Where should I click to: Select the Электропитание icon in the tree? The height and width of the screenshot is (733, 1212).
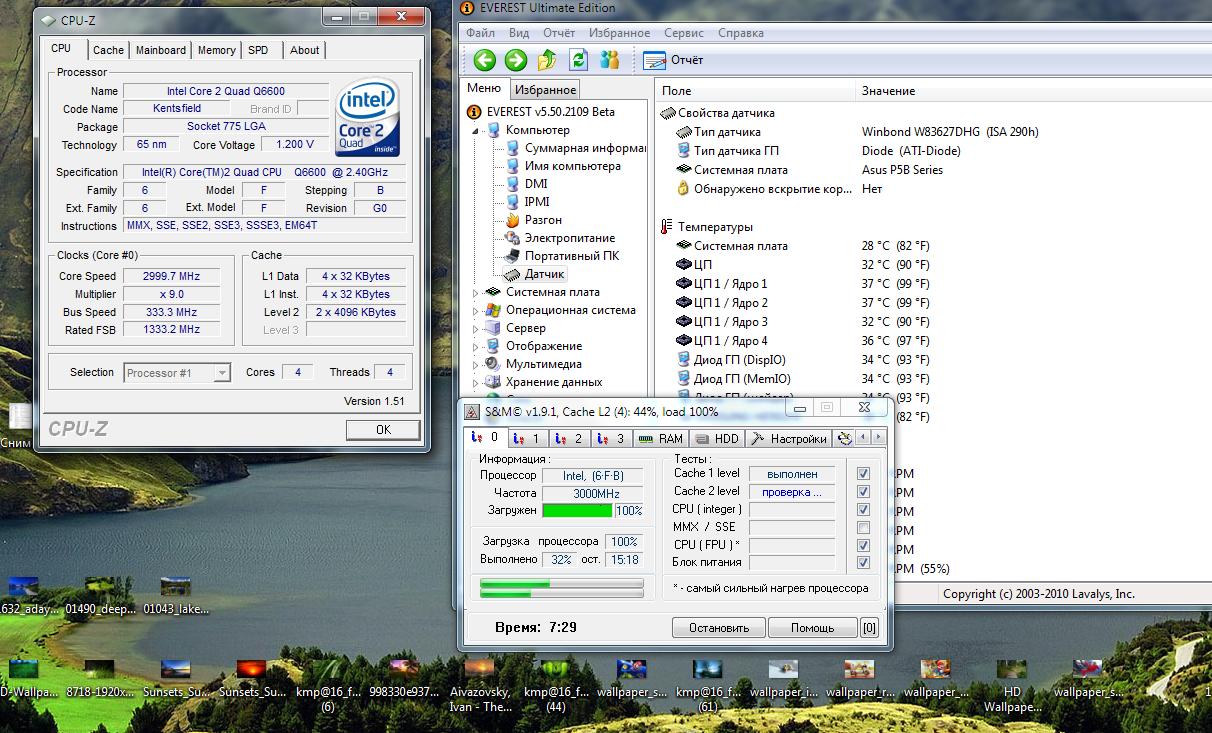pos(512,238)
